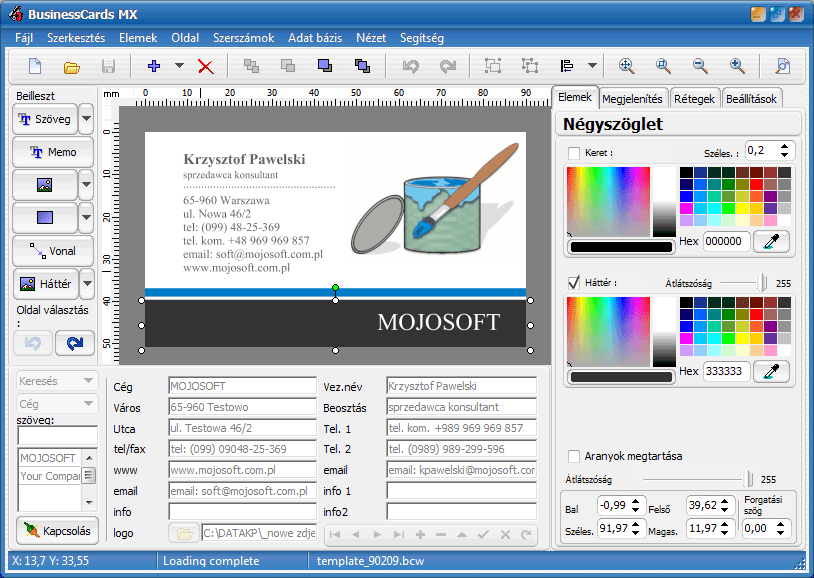814x578 pixels.
Task: Switch to the Beállítások tab
Action: [x=751, y=99]
